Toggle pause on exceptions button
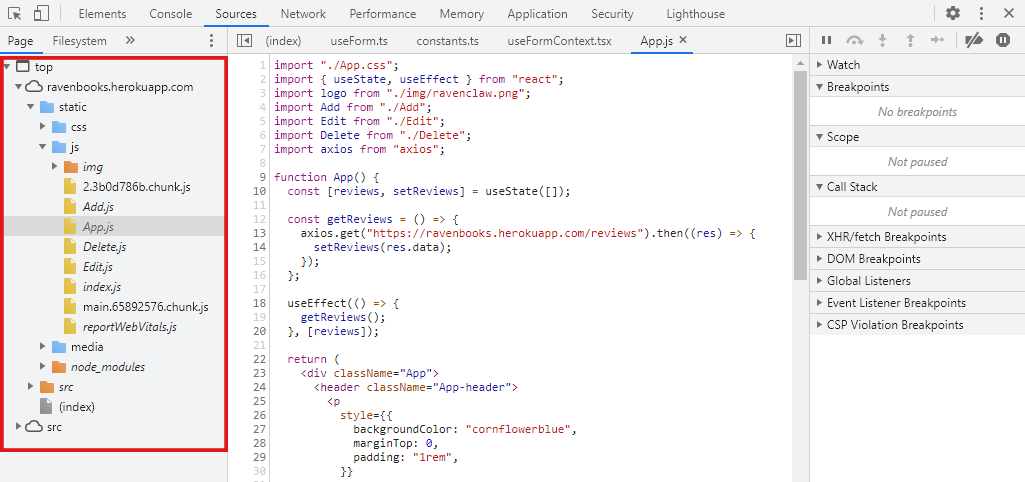This screenshot has width=1025, height=482. (1003, 41)
